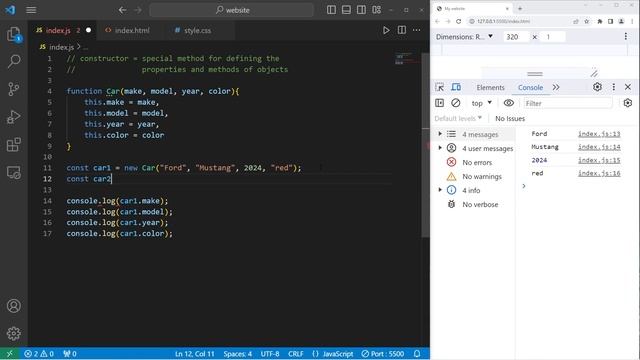This screenshot has width=640, height=360.
Task: Create live expression eye icon
Action: tap(509, 103)
